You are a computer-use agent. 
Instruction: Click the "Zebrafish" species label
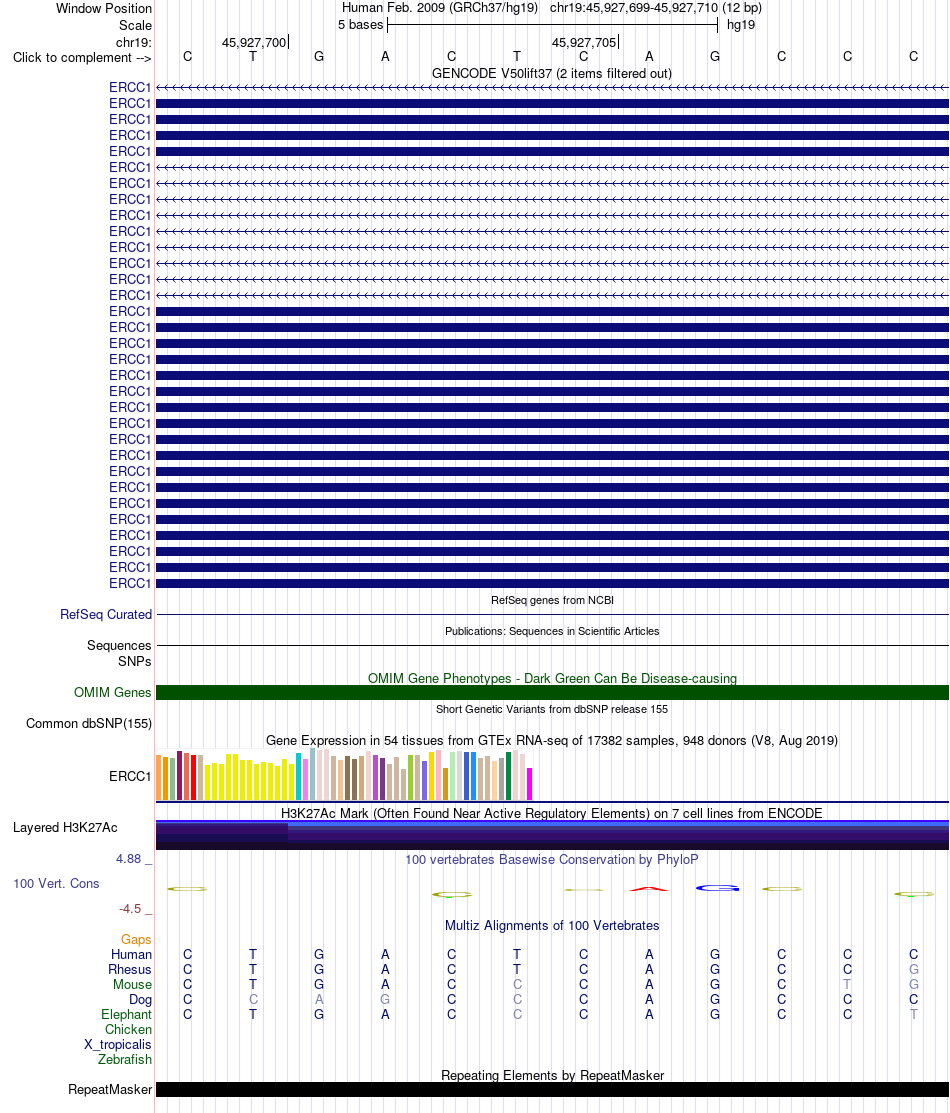(125, 1059)
